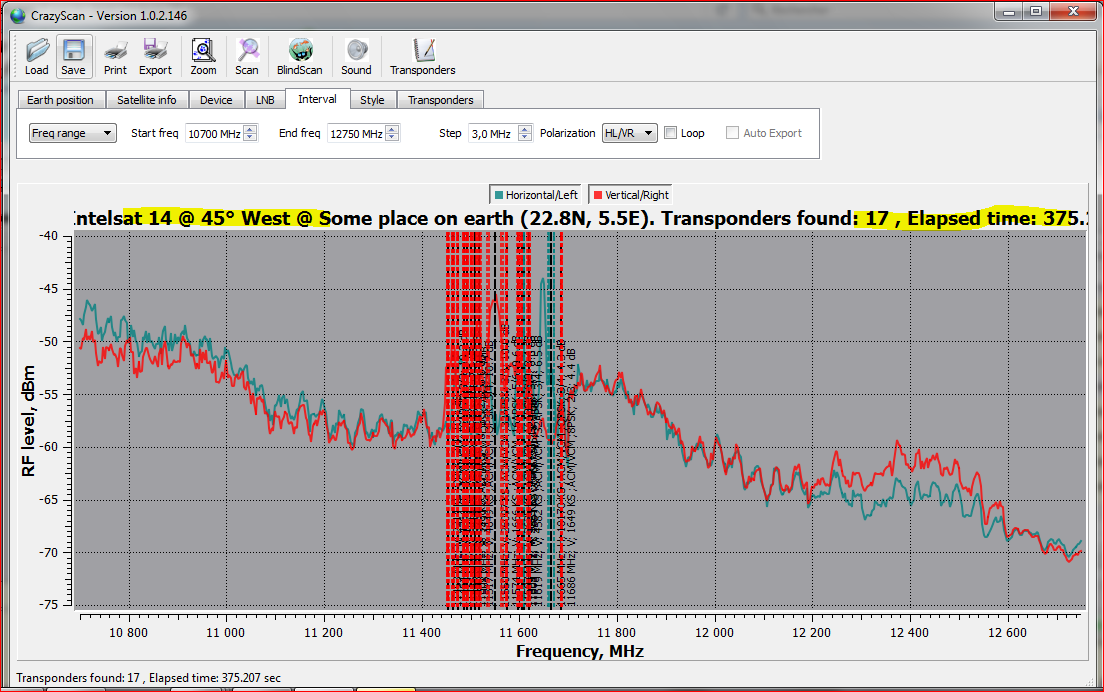Decrease the Step value spinner
The height and width of the screenshot is (692, 1104).
tap(525, 137)
